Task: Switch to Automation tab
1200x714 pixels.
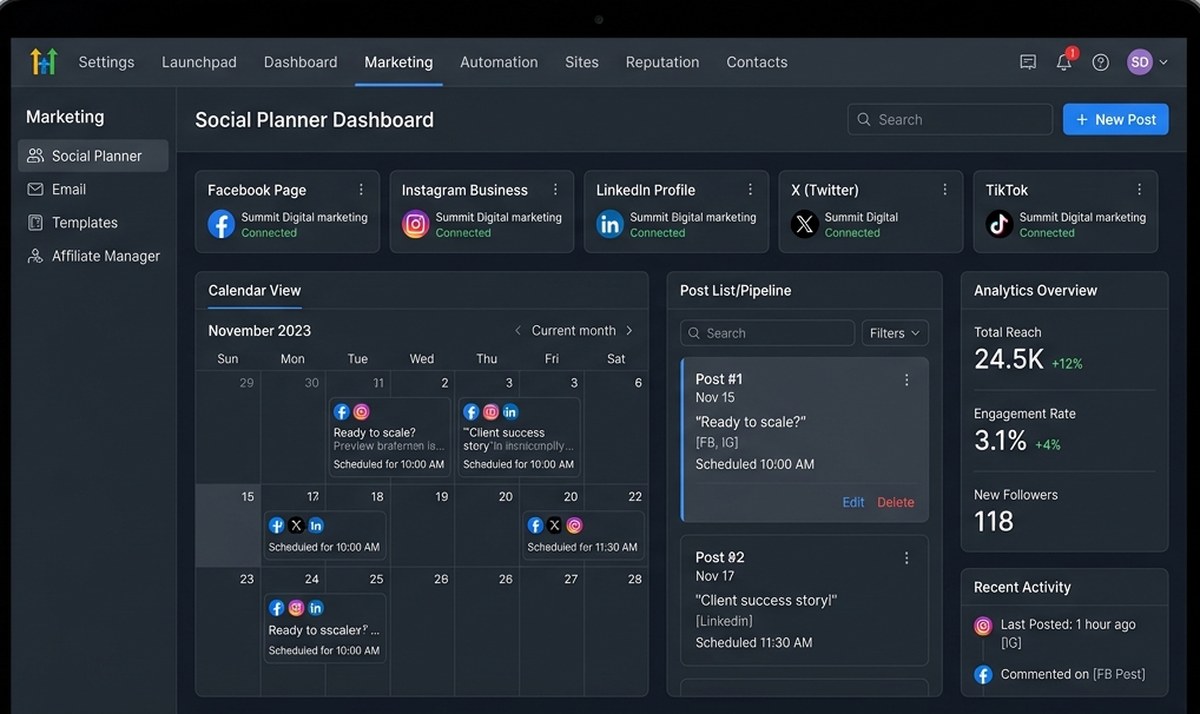Action: point(499,62)
